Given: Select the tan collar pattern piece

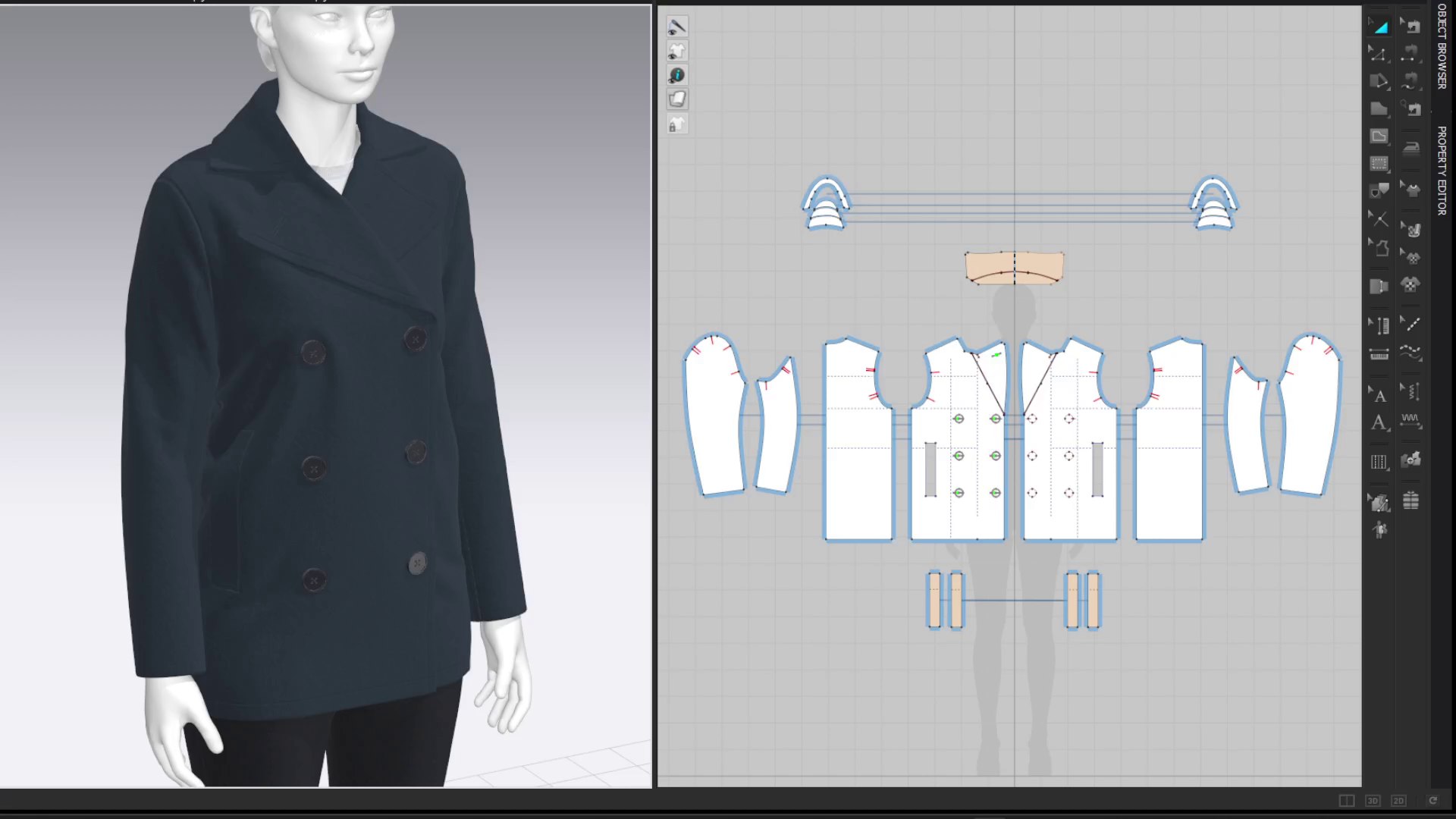Looking at the screenshot, I should click(1014, 267).
